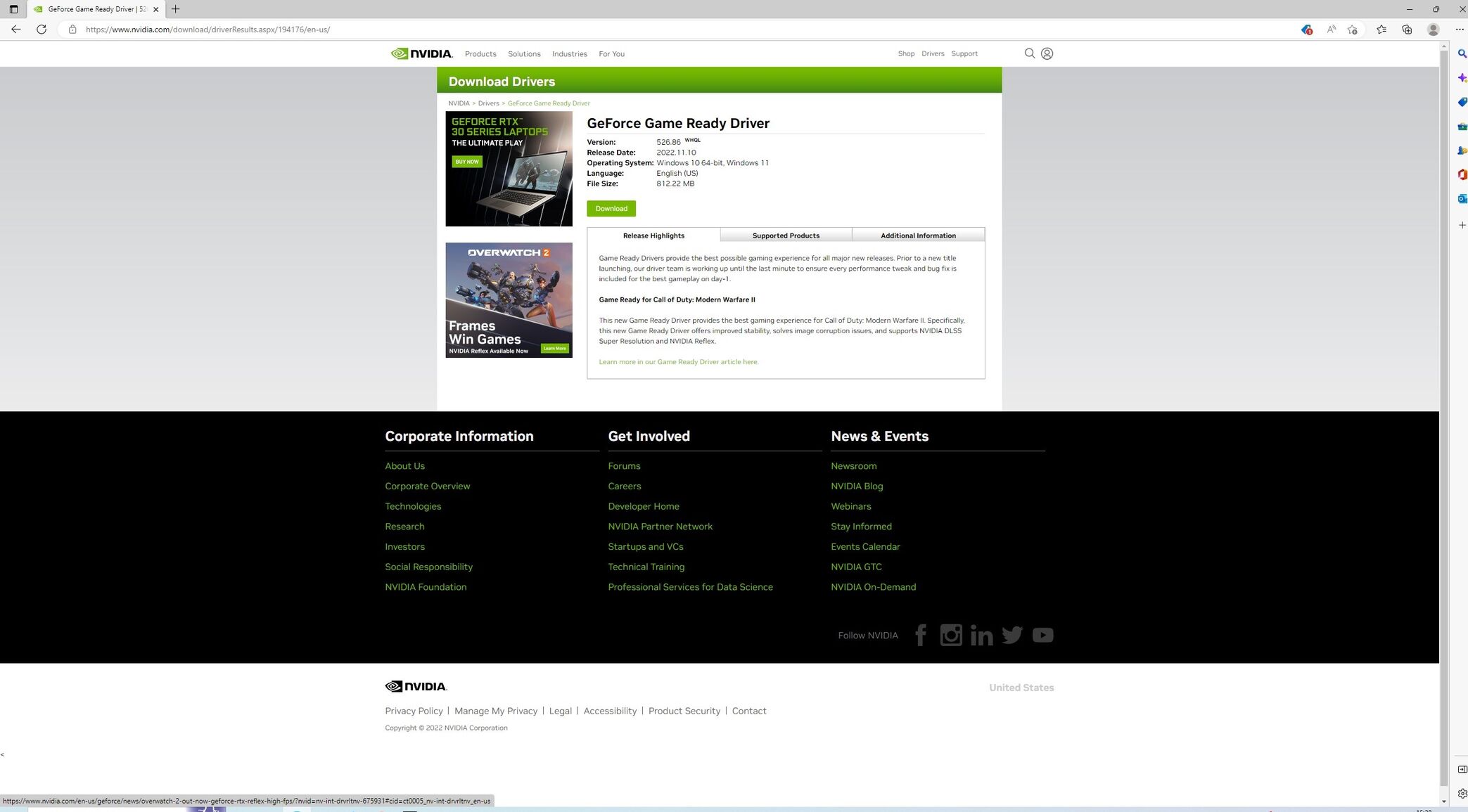Open the browser profile avatar
Screen dimensions: 1468x812
[x=1433, y=30]
